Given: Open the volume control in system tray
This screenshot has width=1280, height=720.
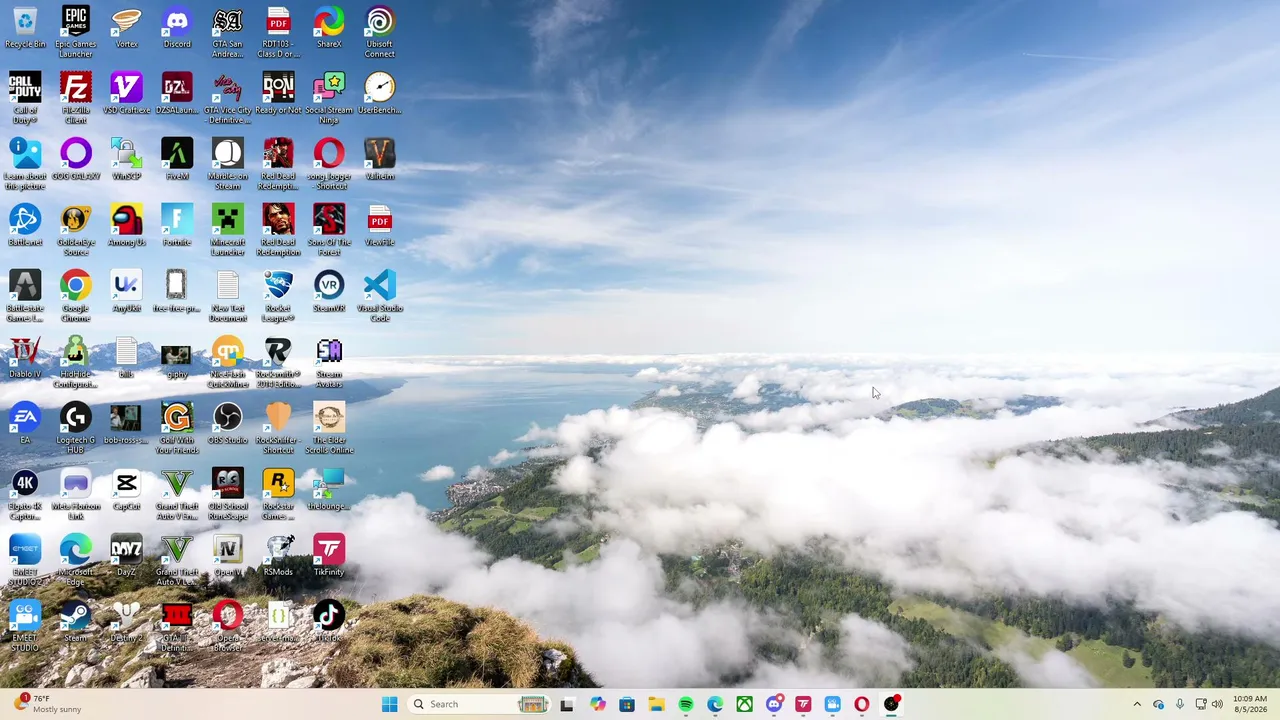Looking at the screenshot, I should (1217, 704).
